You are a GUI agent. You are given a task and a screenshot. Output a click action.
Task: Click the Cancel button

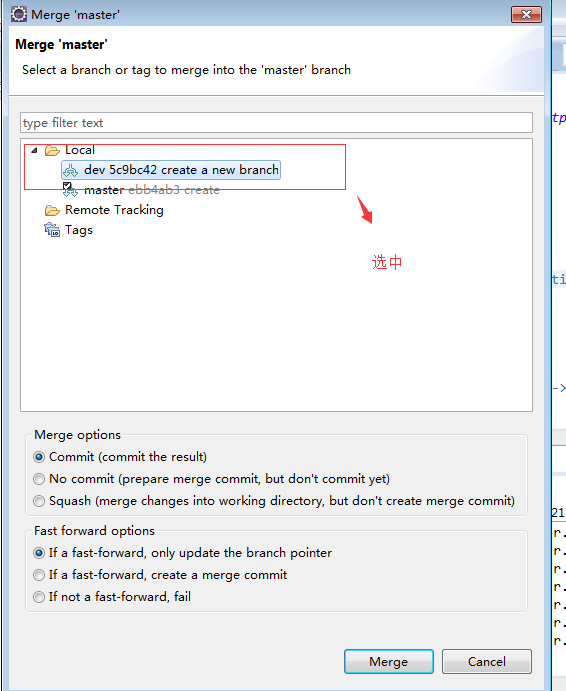(x=487, y=661)
